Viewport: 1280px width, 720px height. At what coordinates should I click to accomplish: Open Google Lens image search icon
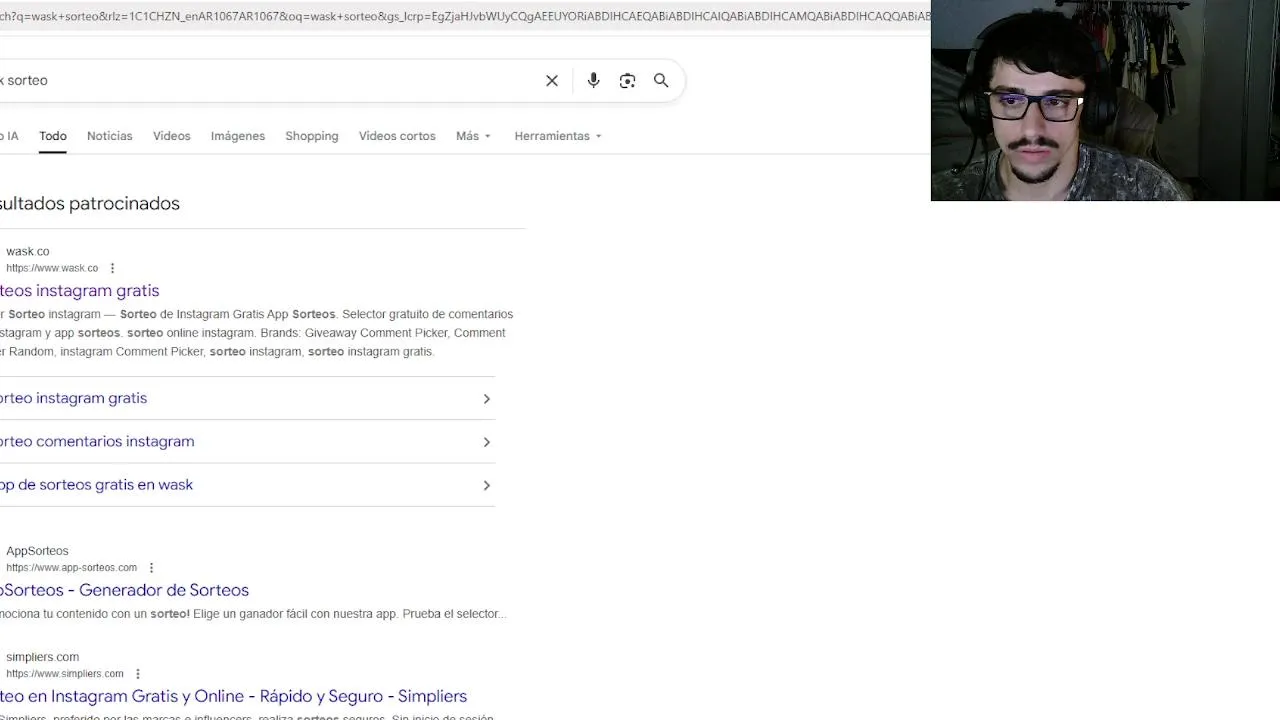627,81
